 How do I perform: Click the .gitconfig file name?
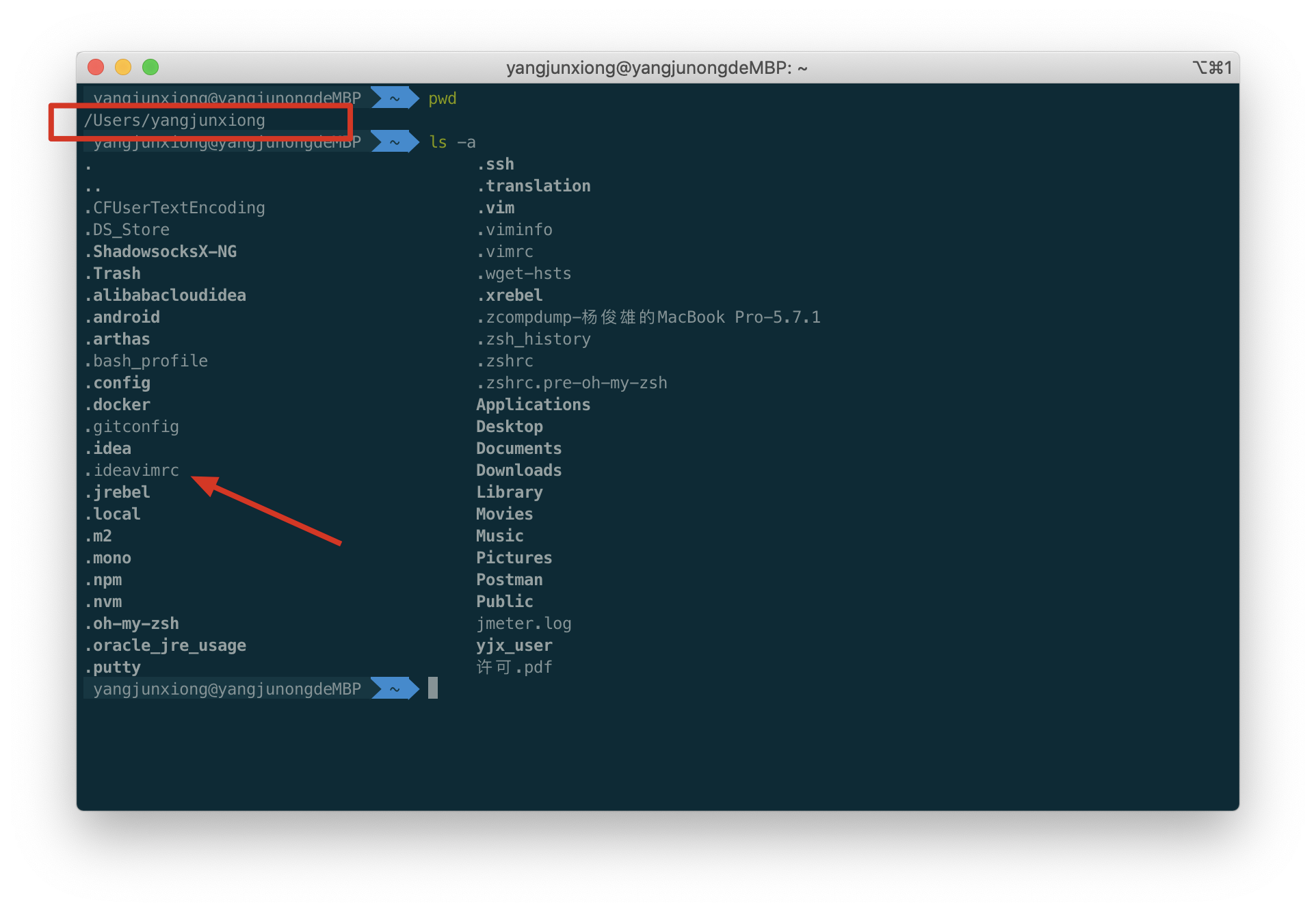point(131,427)
